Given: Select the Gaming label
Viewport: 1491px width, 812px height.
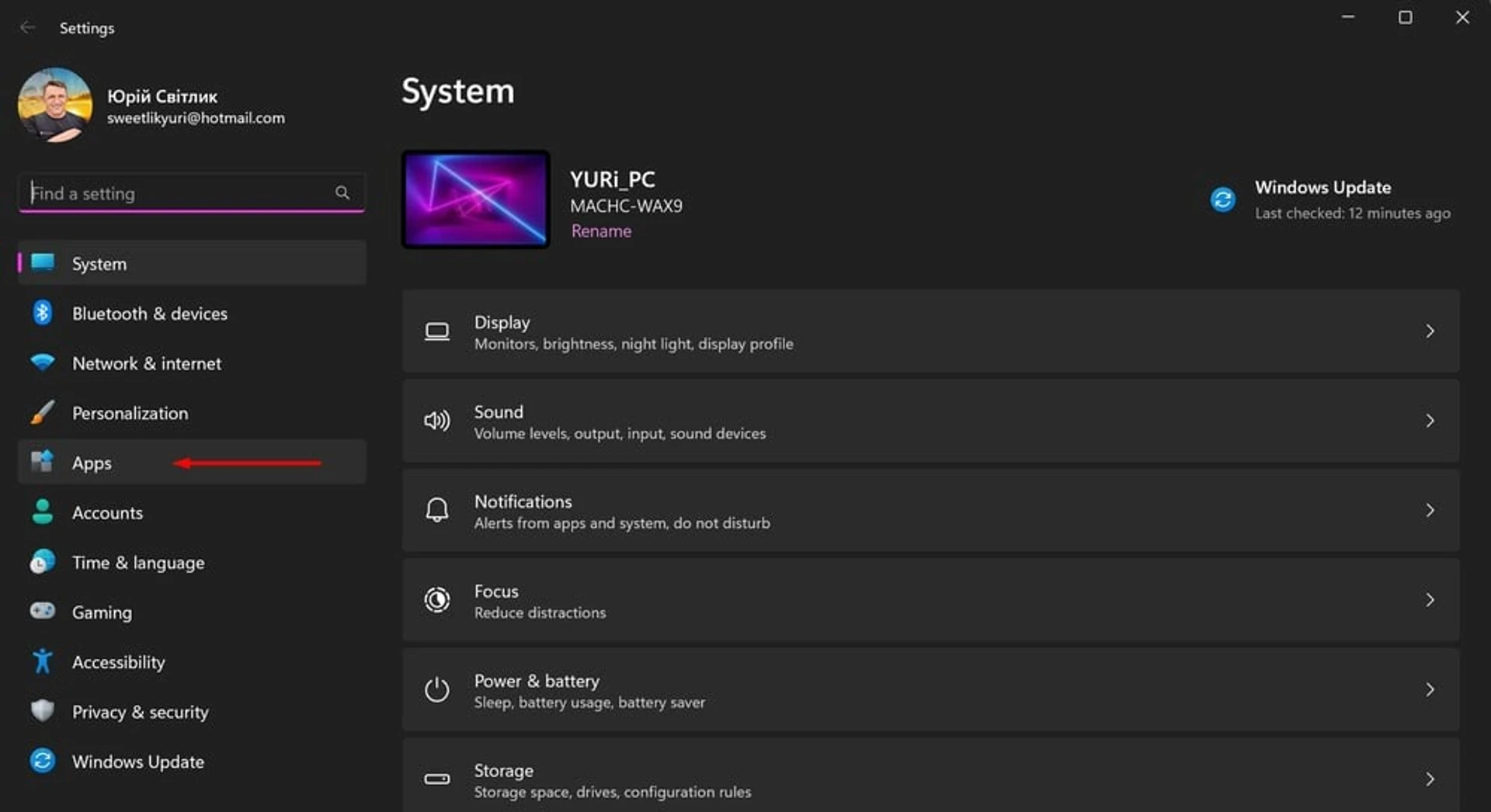Looking at the screenshot, I should (x=102, y=612).
